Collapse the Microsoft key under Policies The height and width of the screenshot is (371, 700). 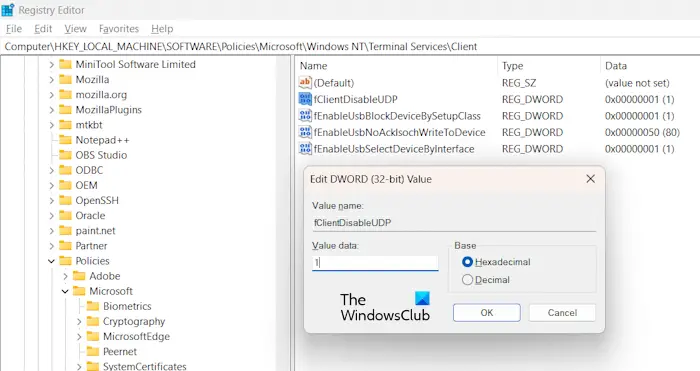click(65, 292)
